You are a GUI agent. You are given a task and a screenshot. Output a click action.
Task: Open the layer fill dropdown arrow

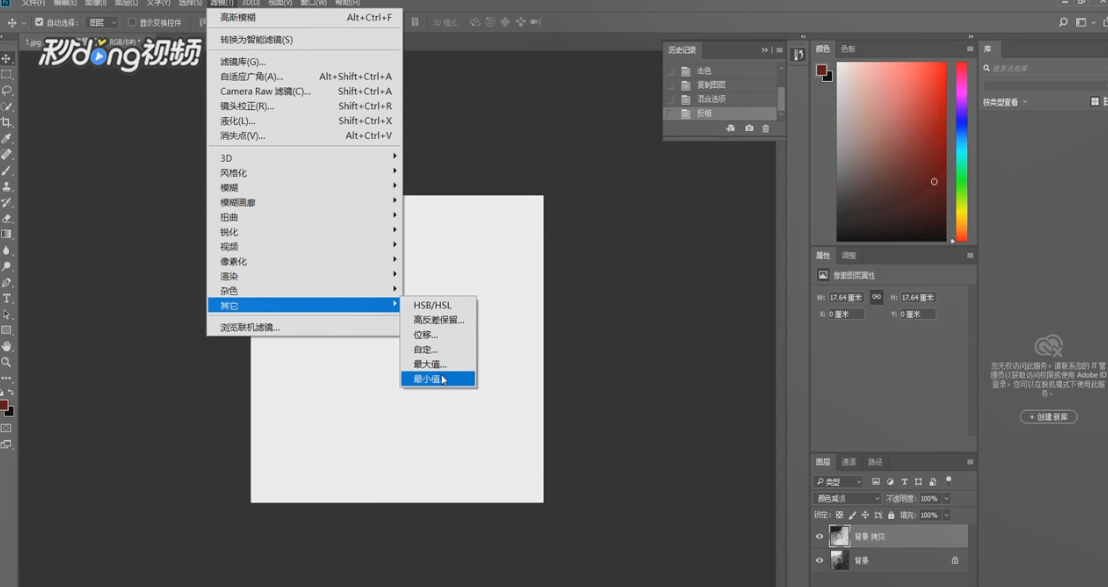click(946, 516)
